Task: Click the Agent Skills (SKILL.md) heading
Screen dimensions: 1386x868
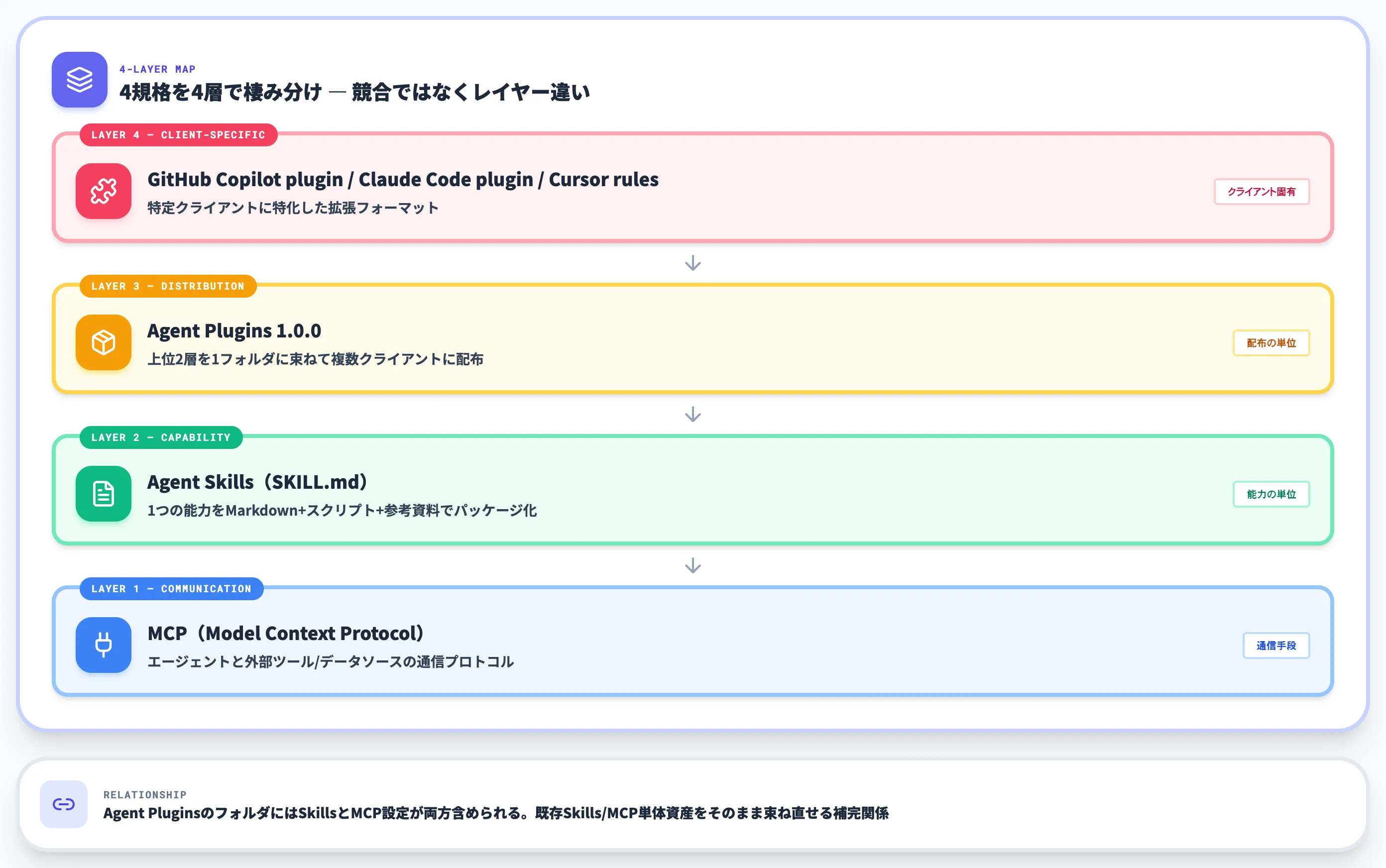Action: coord(258,482)
